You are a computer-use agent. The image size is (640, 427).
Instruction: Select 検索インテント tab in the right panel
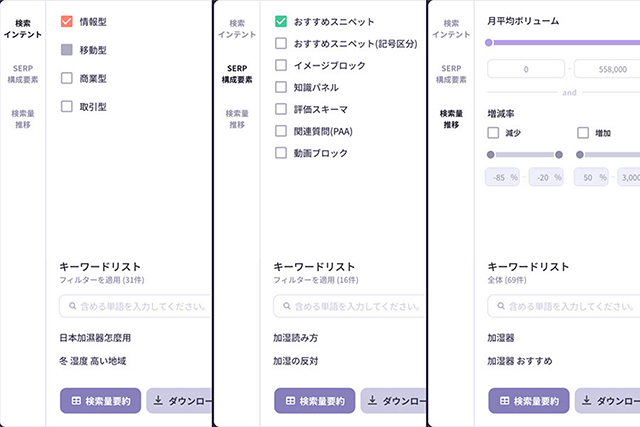click(x=451, y=28)
